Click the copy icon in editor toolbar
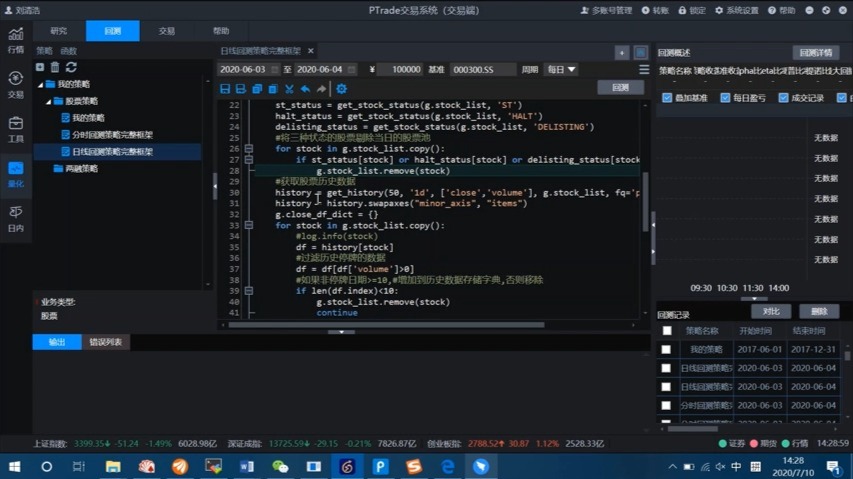This screenshot has height=479, width=853. click(x=257, y=89)
